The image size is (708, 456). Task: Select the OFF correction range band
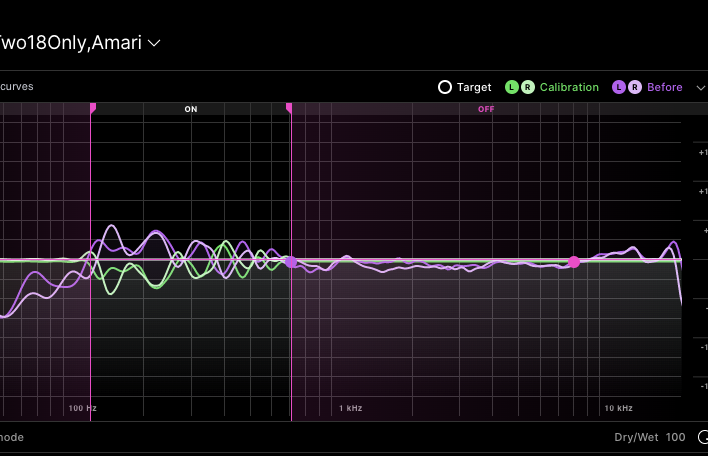tap(486, 109)
